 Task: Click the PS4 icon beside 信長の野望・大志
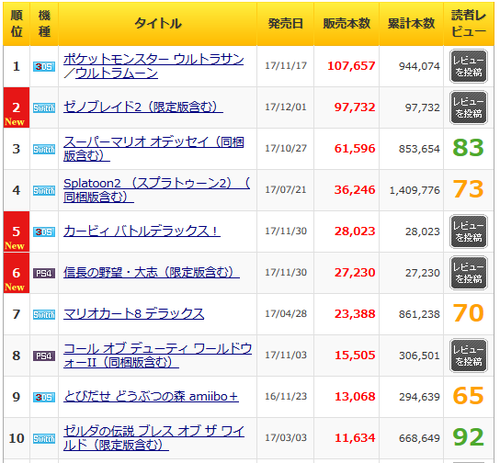coord(44,273)
